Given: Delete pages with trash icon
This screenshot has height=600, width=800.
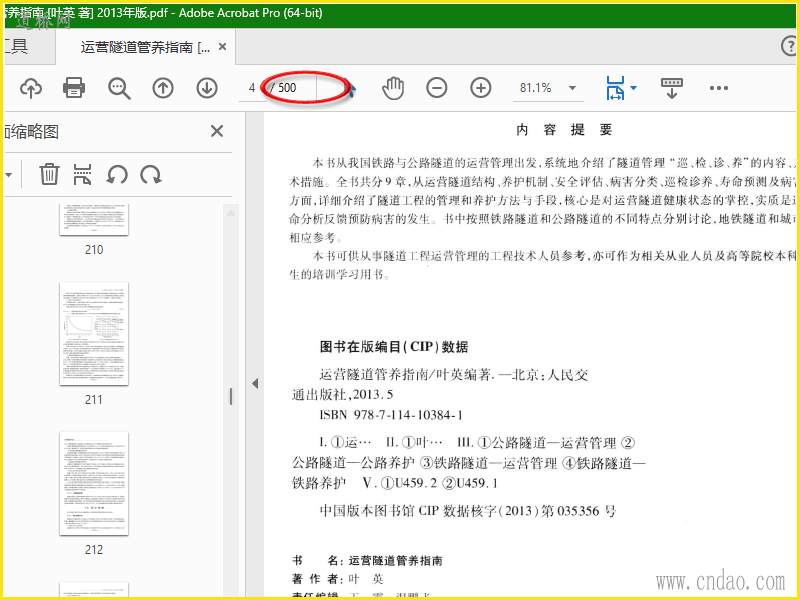Looking at the screenshot, I should pos(49,174).
